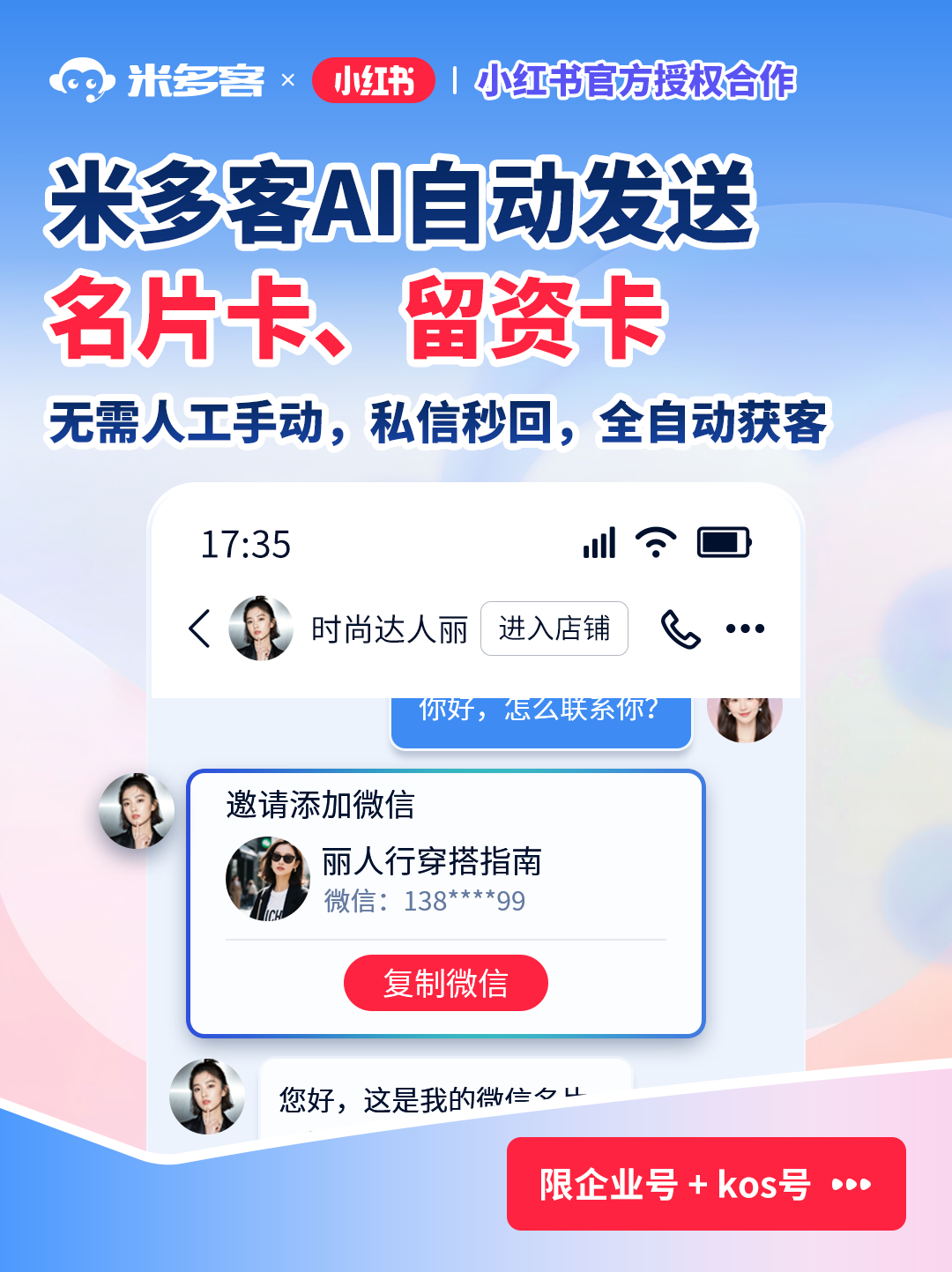Click the 小红书官方授权合作 text
This screenshot has width=952, height=1272.
[636, 81]
